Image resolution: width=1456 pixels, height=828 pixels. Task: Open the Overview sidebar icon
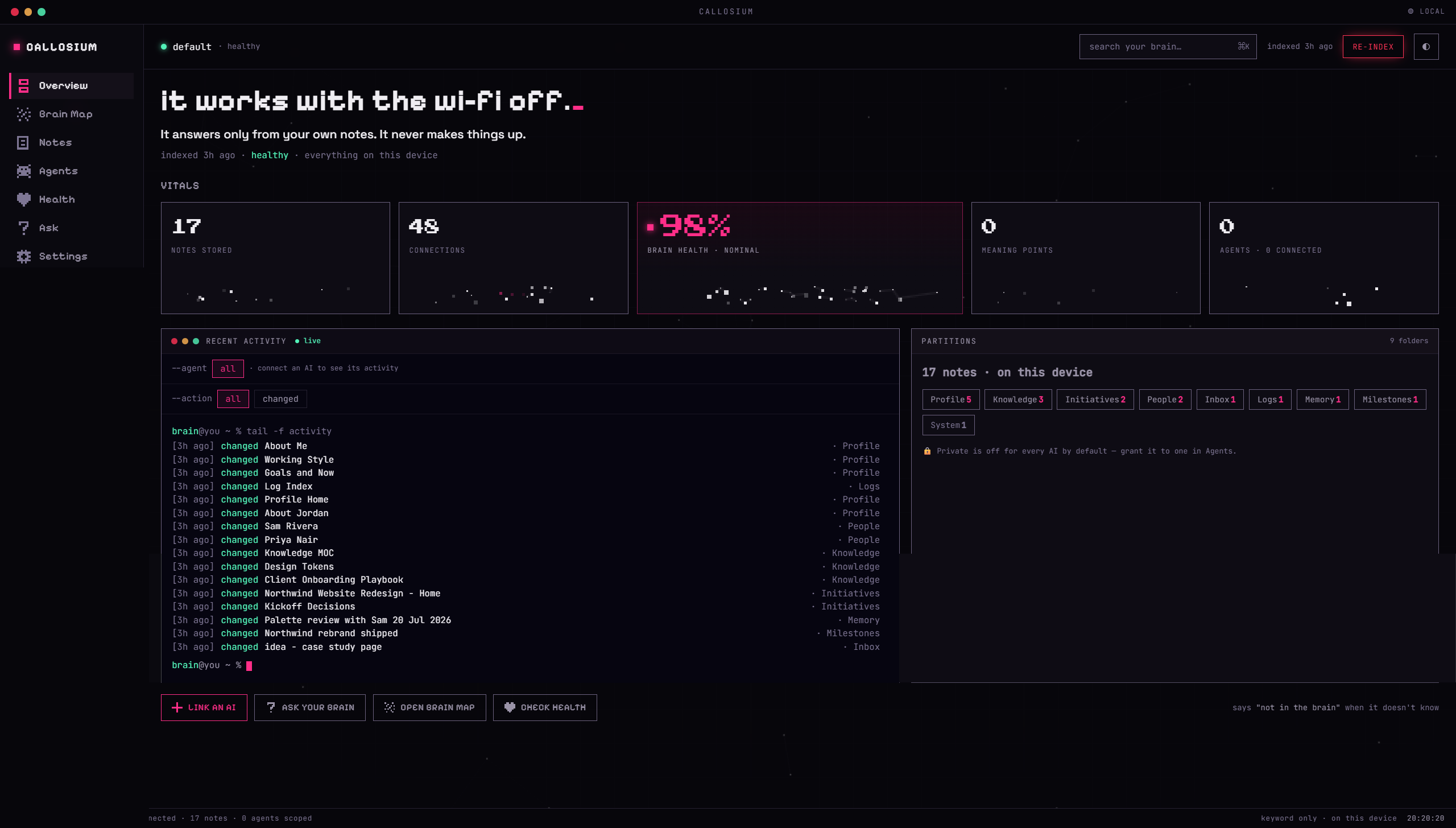click(23, 86)
